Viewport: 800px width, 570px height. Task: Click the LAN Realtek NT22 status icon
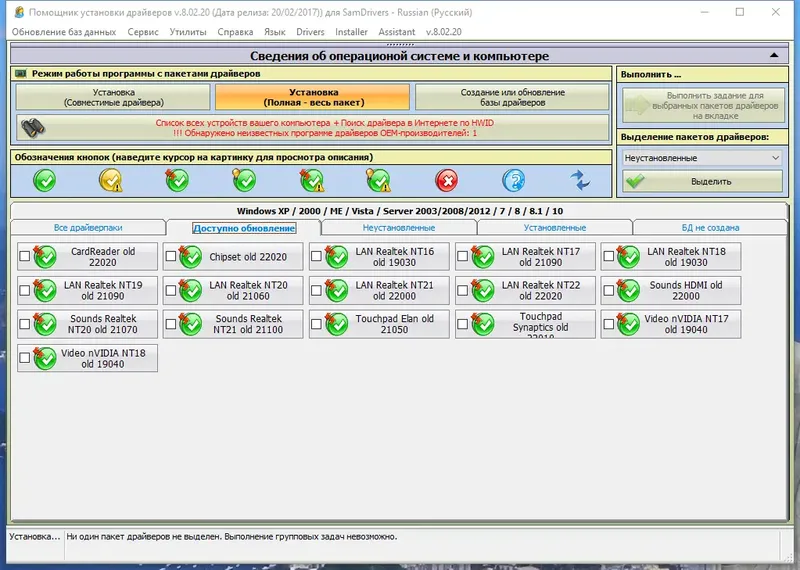[x=483, y=290]
